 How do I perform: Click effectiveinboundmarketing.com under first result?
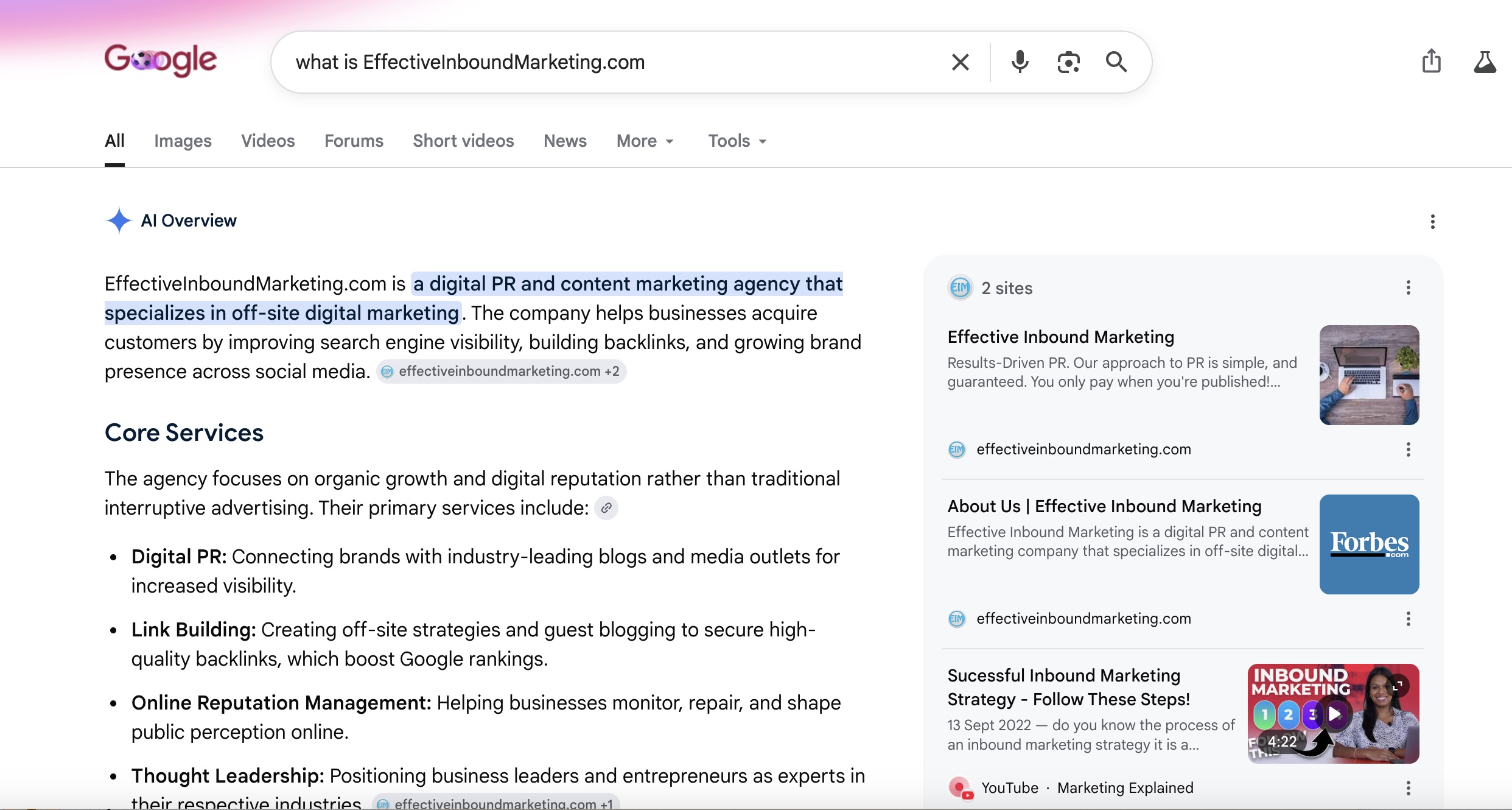coord(1083,449)
